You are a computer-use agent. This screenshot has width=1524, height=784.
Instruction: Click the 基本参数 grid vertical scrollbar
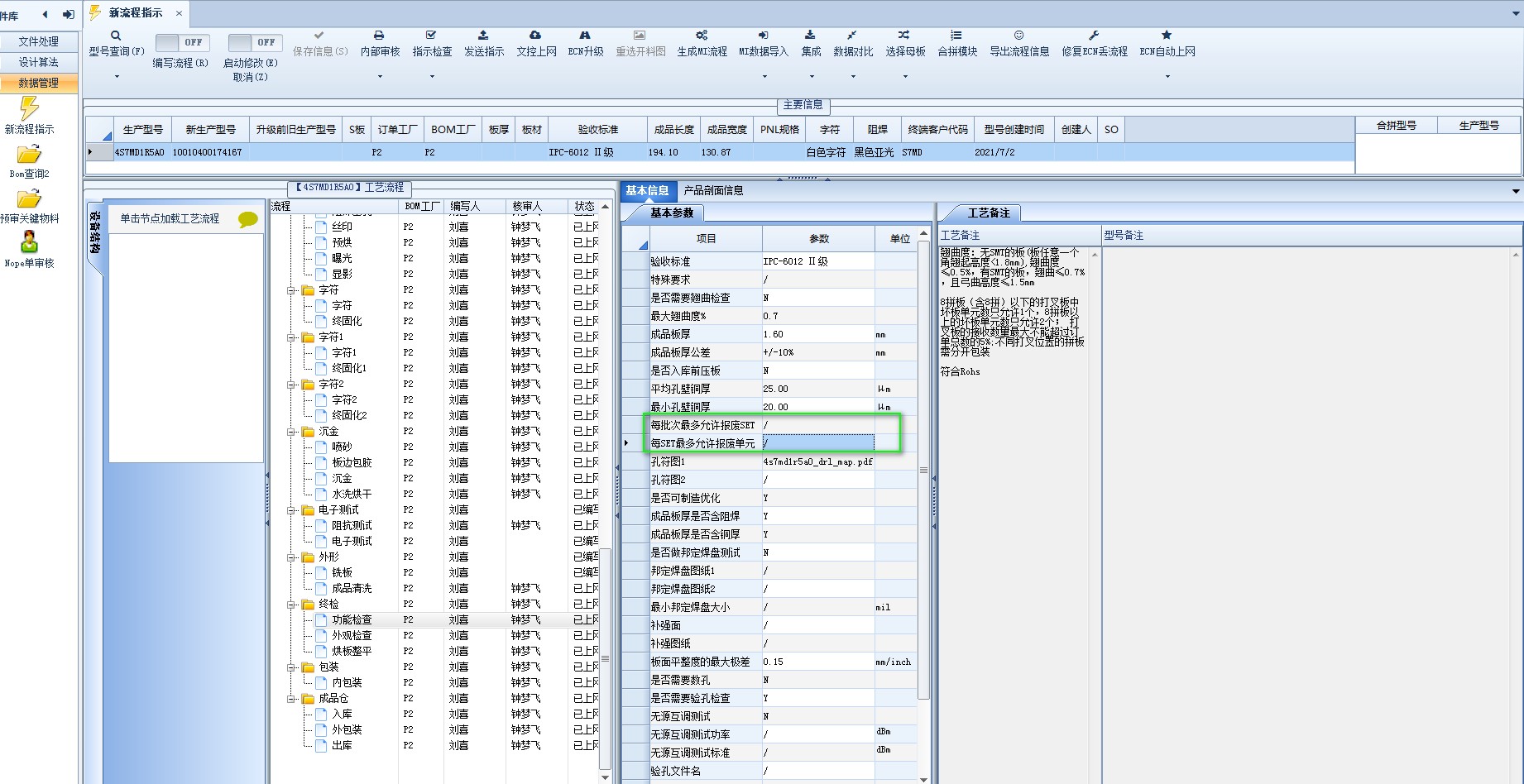click(x=923, y=470)
